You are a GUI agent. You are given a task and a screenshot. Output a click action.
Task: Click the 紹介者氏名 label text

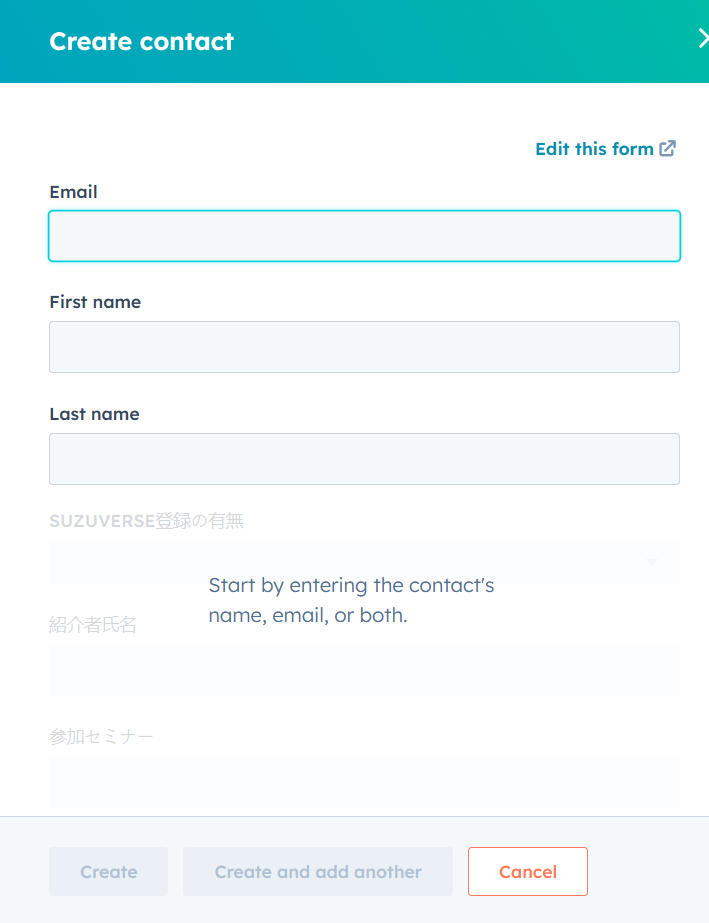[x=93, y=625]
